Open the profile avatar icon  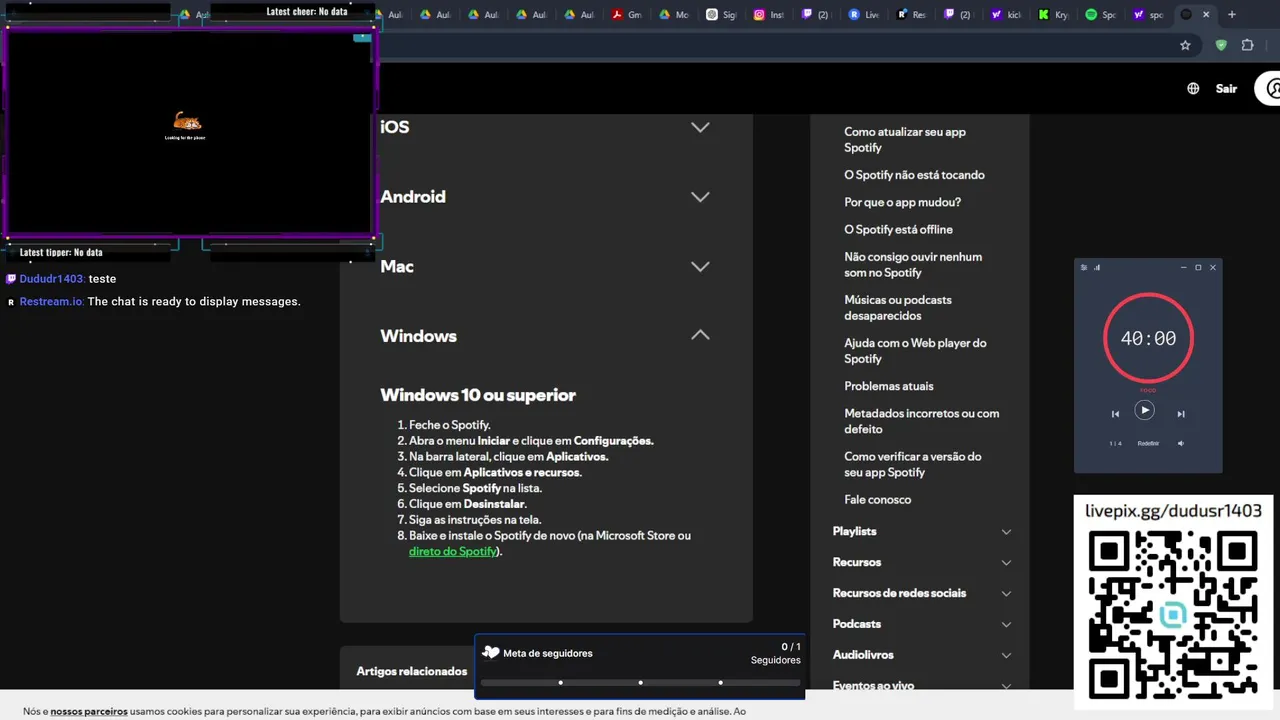click(1270, 88)
